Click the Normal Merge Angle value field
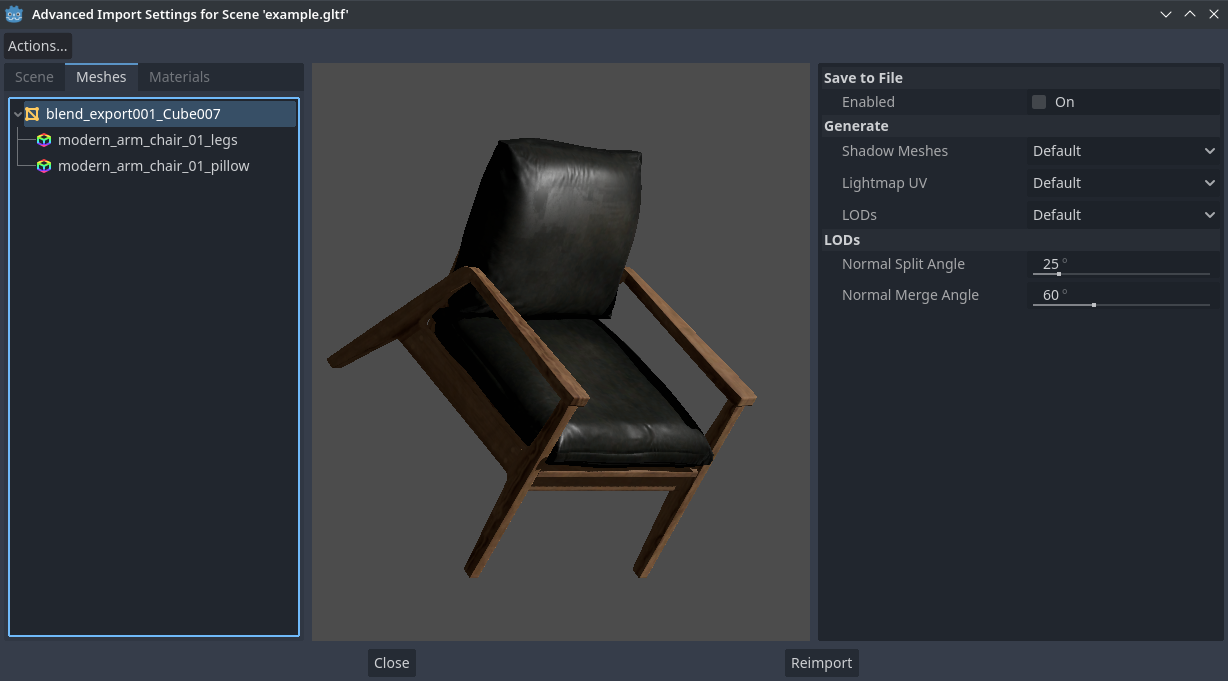Viewport: 1228px width, 681px height. coord(1050,294)
